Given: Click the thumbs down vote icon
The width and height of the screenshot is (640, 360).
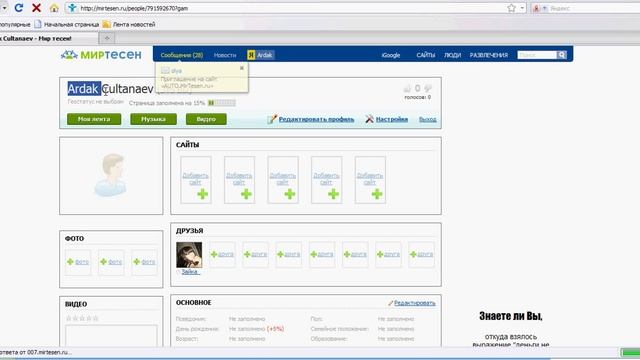Looking at the screenshot, I should 428,88.
